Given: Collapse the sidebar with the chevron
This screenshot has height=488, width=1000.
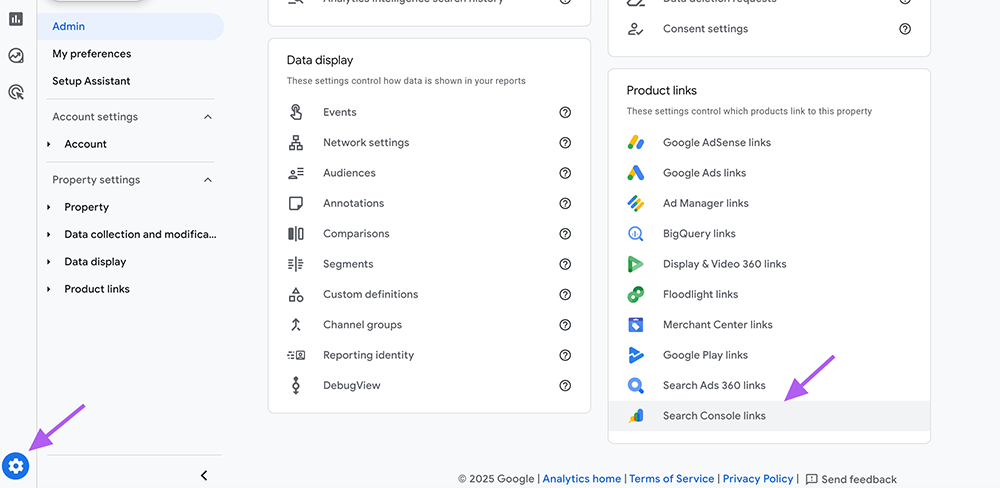Looking at the screenshot, I should pos(204,475).
